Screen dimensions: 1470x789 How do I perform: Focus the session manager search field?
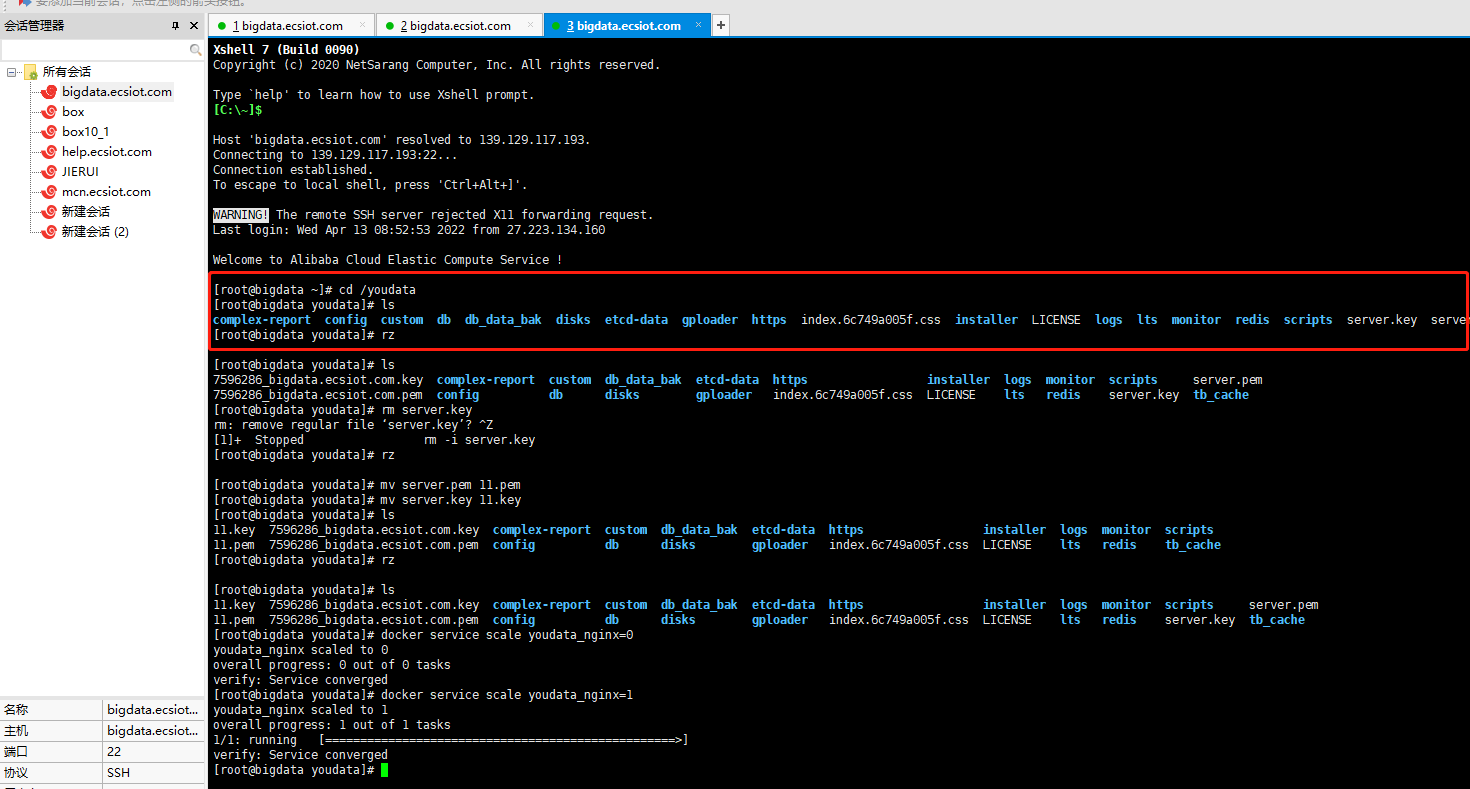pos(95,49)
